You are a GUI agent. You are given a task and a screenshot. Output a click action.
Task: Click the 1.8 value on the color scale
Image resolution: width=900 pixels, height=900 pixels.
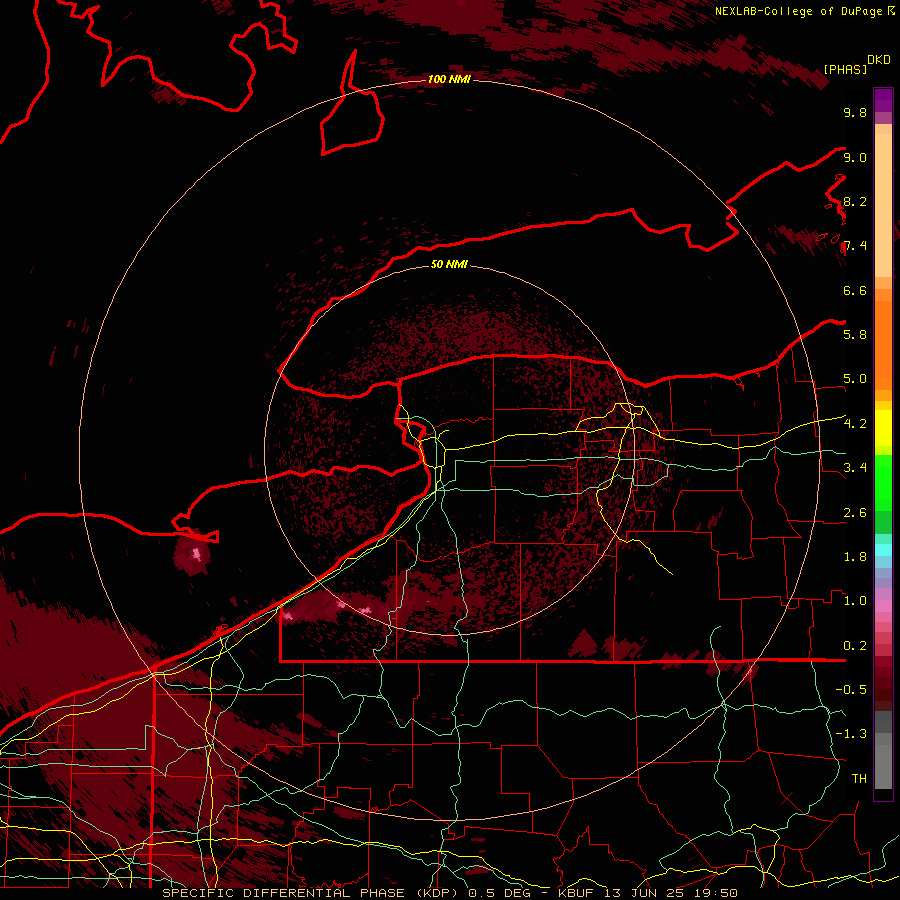pyautogui.click(x=855, y=557)
